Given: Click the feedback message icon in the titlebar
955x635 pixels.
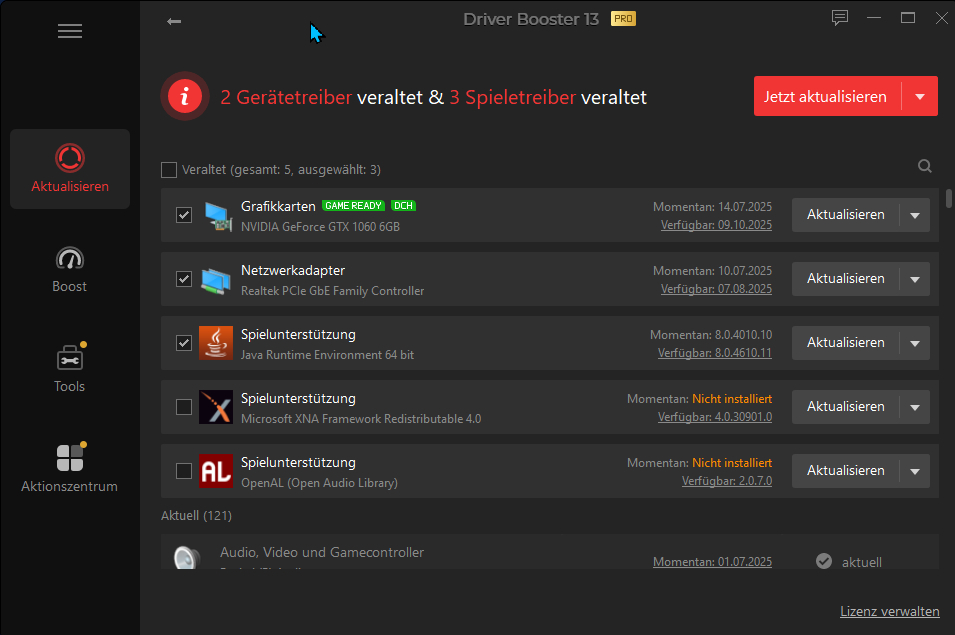Looking at the screenshot, I should pyautogui.click(x=839, y=17).
